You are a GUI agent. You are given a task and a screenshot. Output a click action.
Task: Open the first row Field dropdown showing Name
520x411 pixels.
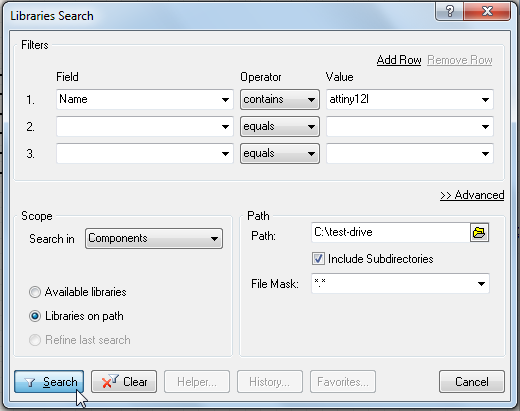(x=145, y=99)
